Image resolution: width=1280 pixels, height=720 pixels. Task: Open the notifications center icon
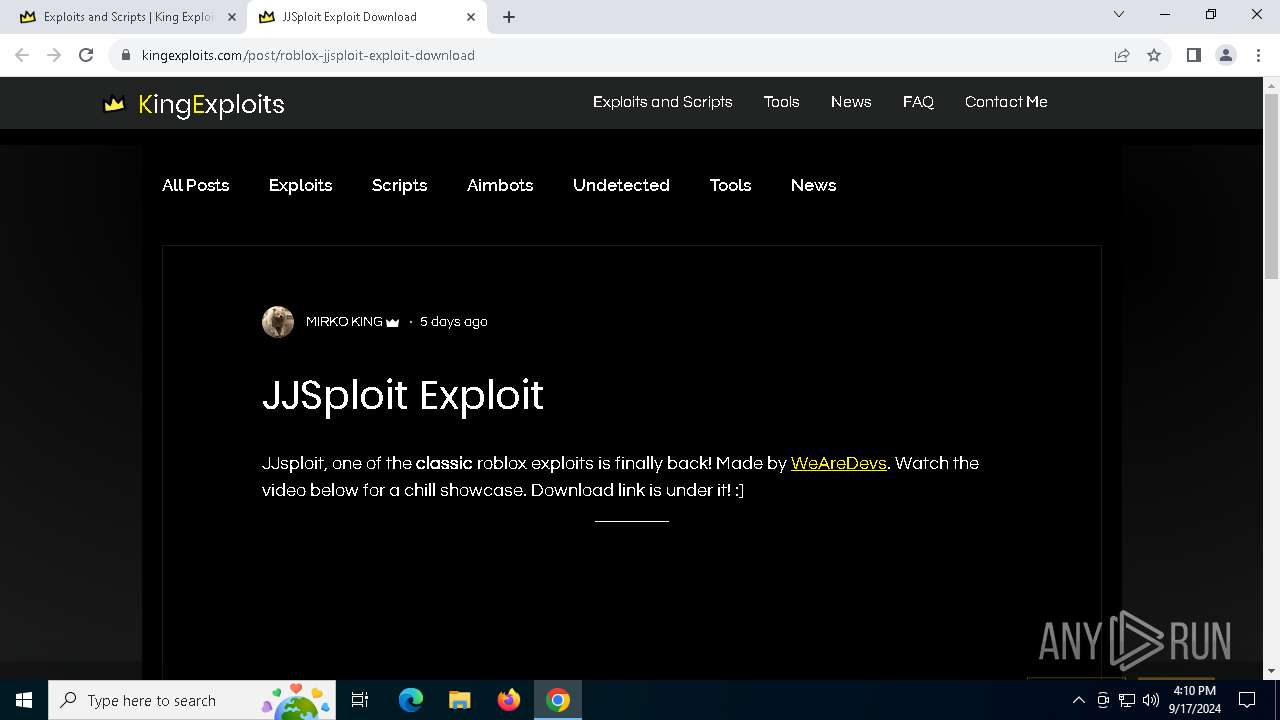point(1247,700)
